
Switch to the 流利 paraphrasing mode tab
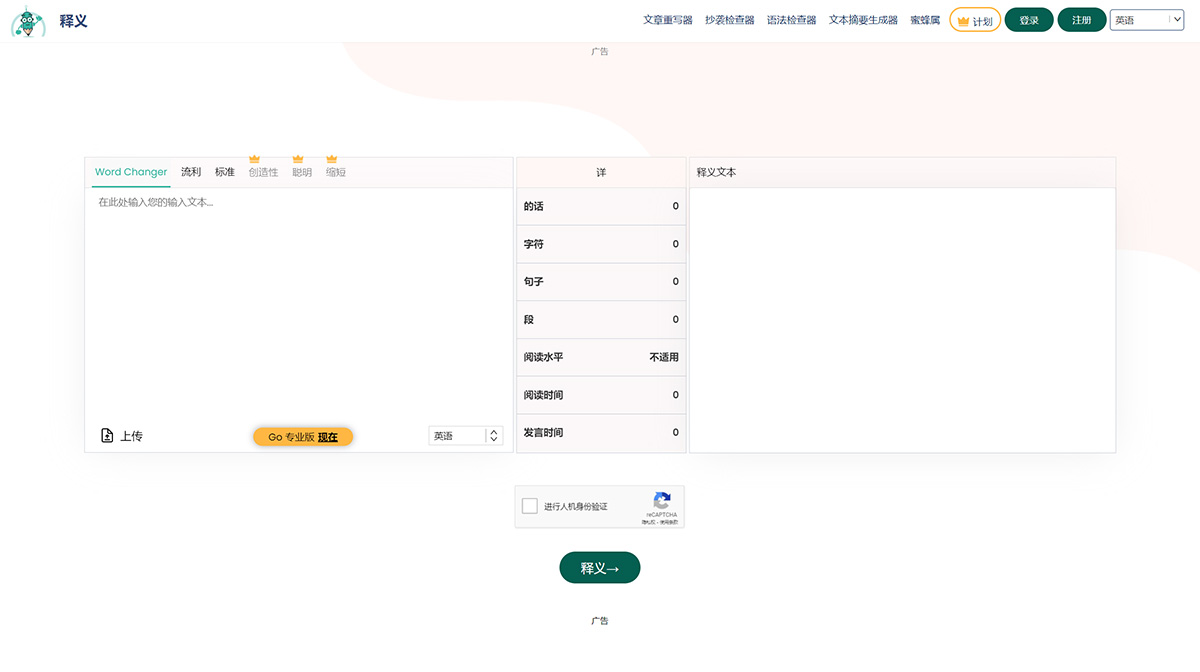tap(191, 171)
